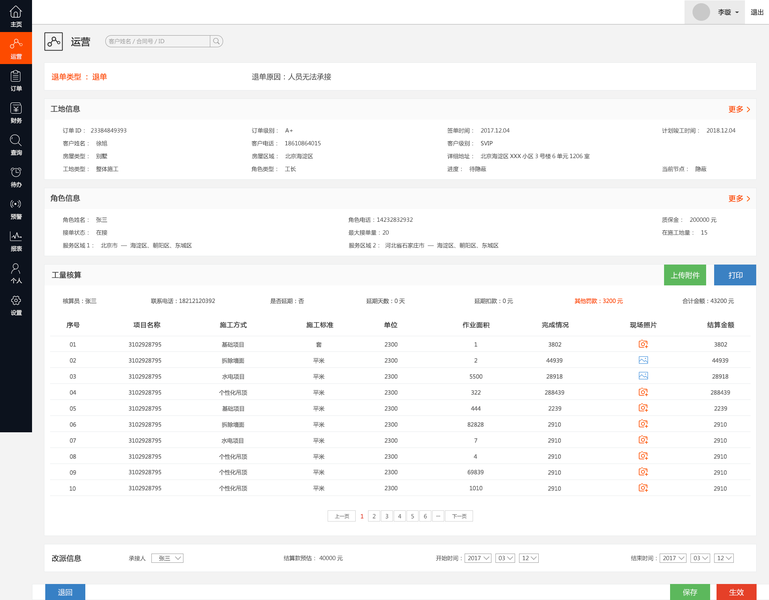The image size is (769, 600).
Task: Open the 结束时间 month 03 dropdown
Action: pyautogui.click(x=700, y=558)
